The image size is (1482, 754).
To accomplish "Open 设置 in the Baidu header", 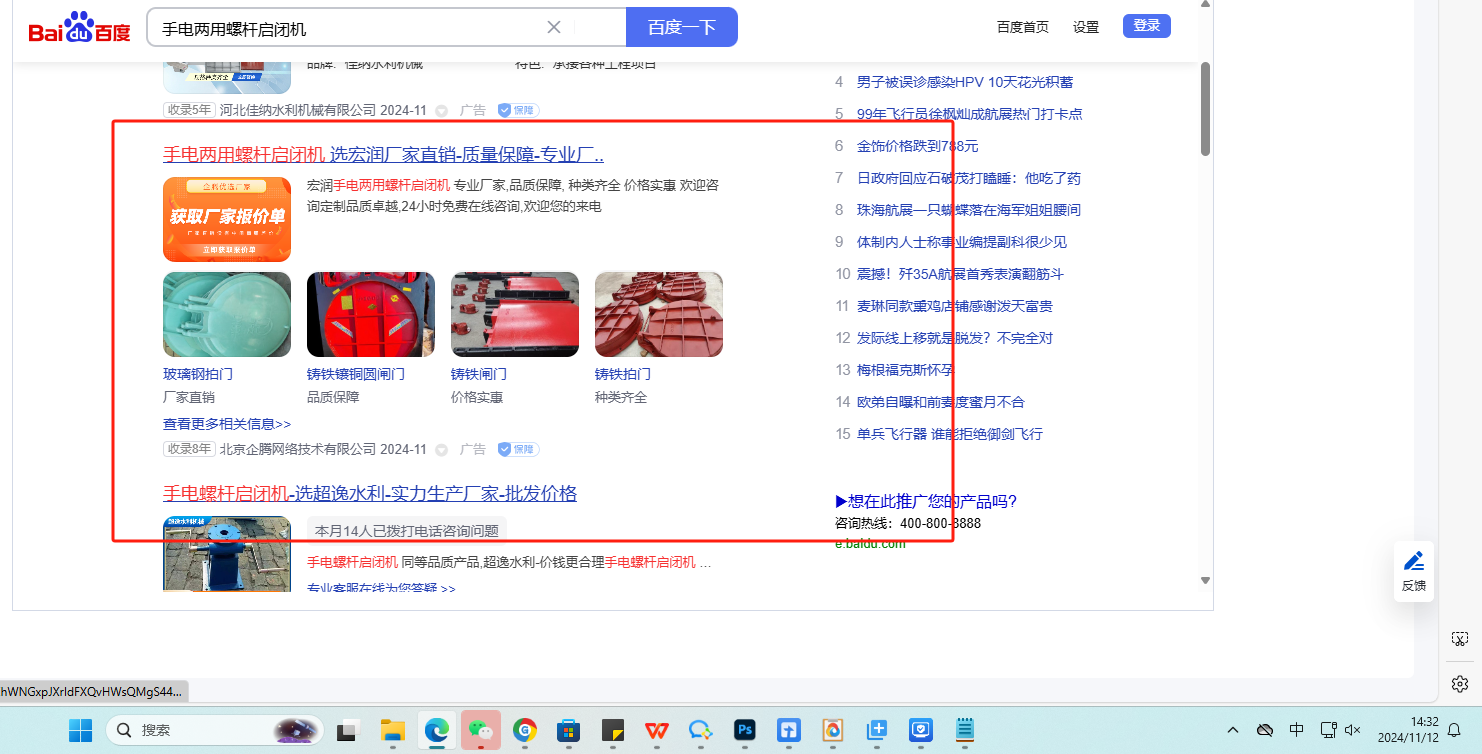I will (1086, 27).
